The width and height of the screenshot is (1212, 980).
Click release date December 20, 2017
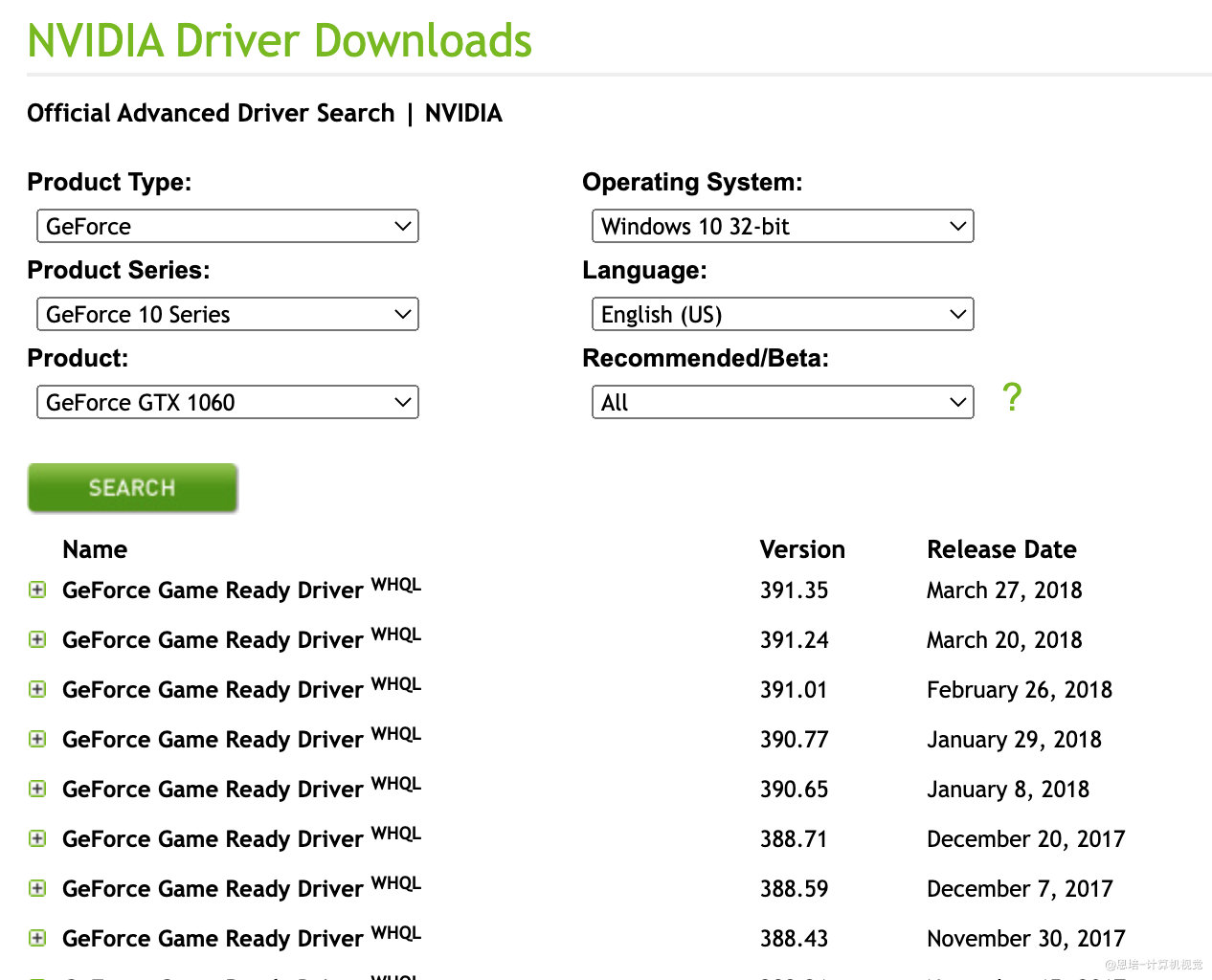tap(1026, 839)
